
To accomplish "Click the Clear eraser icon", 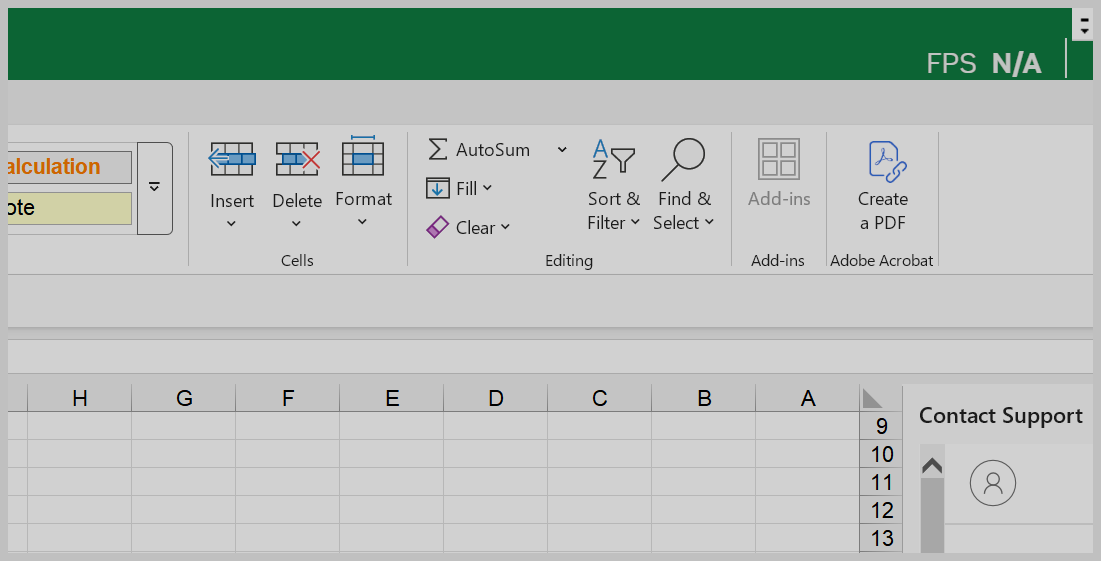I will (x=437, y=227).
